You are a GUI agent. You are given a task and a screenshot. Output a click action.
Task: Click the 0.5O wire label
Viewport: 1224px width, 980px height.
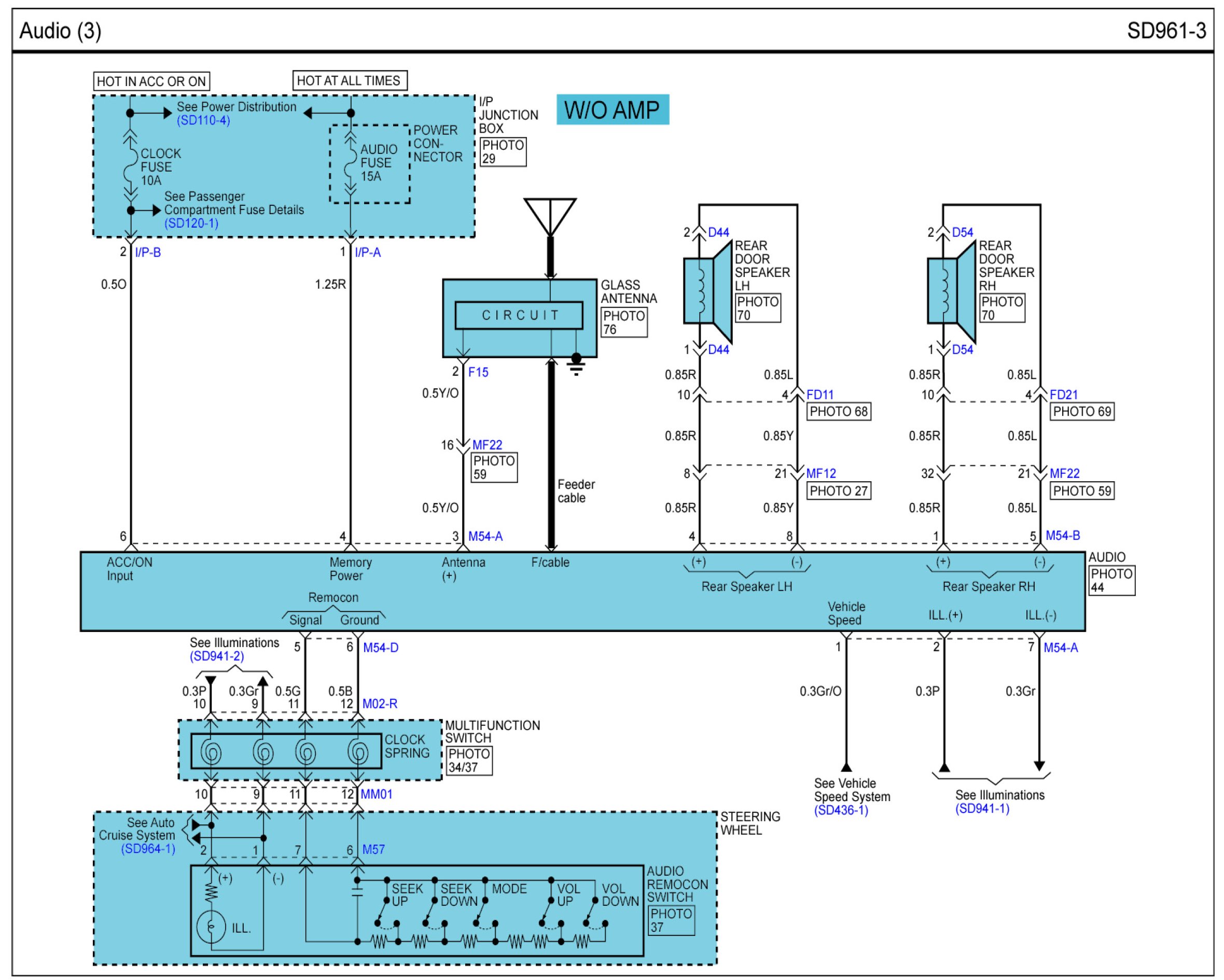click(114, 284)
